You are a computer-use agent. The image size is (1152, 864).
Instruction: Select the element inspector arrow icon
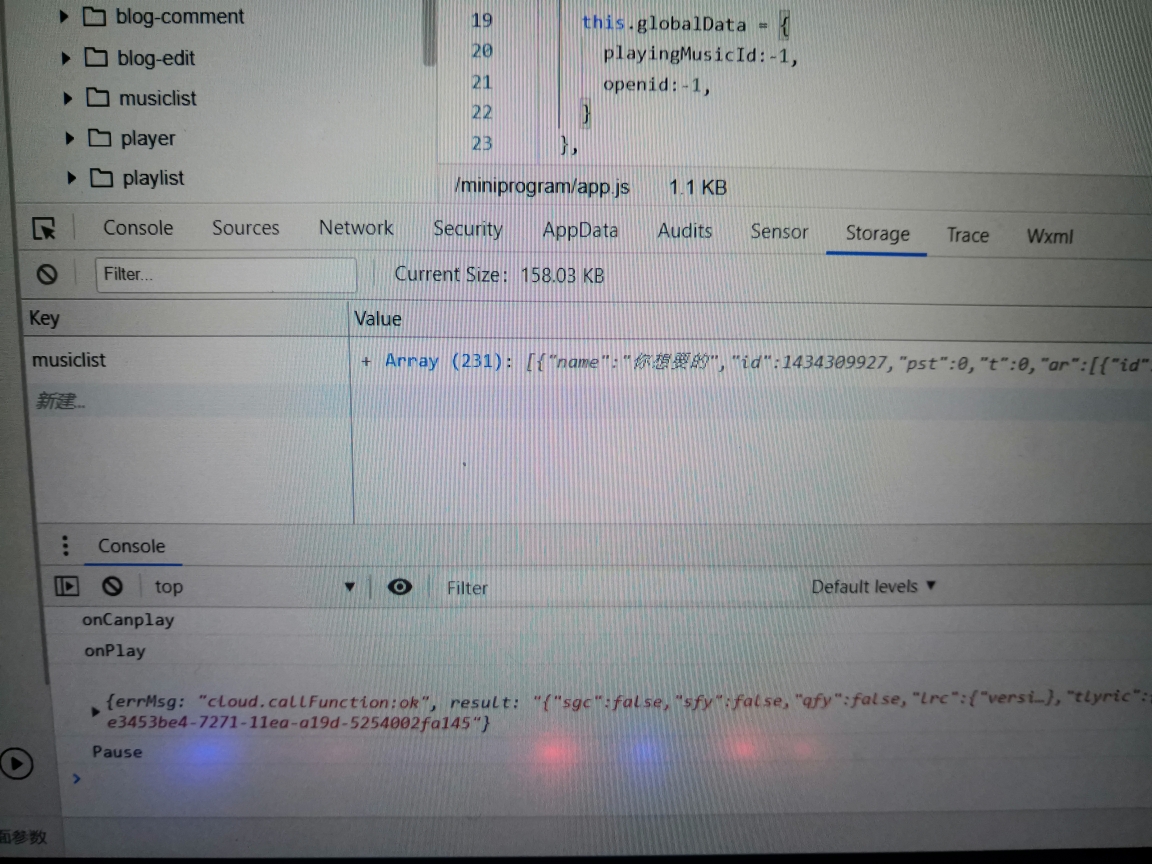click(45, 228)
